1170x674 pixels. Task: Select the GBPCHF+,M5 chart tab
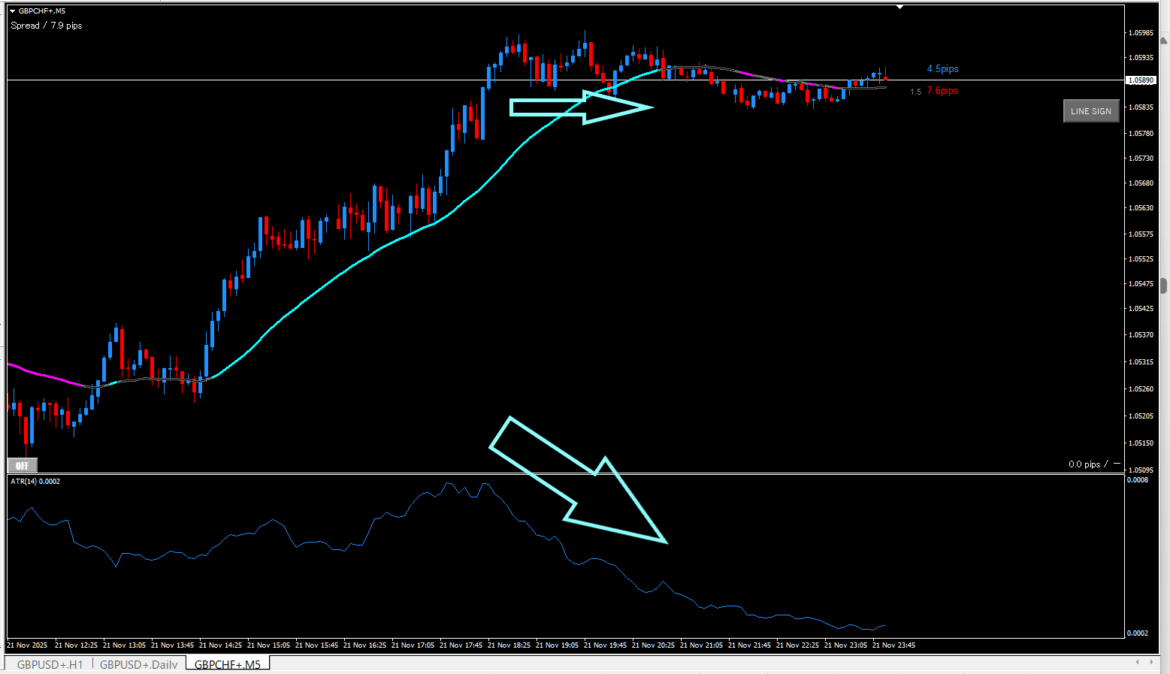click(227, 664)
